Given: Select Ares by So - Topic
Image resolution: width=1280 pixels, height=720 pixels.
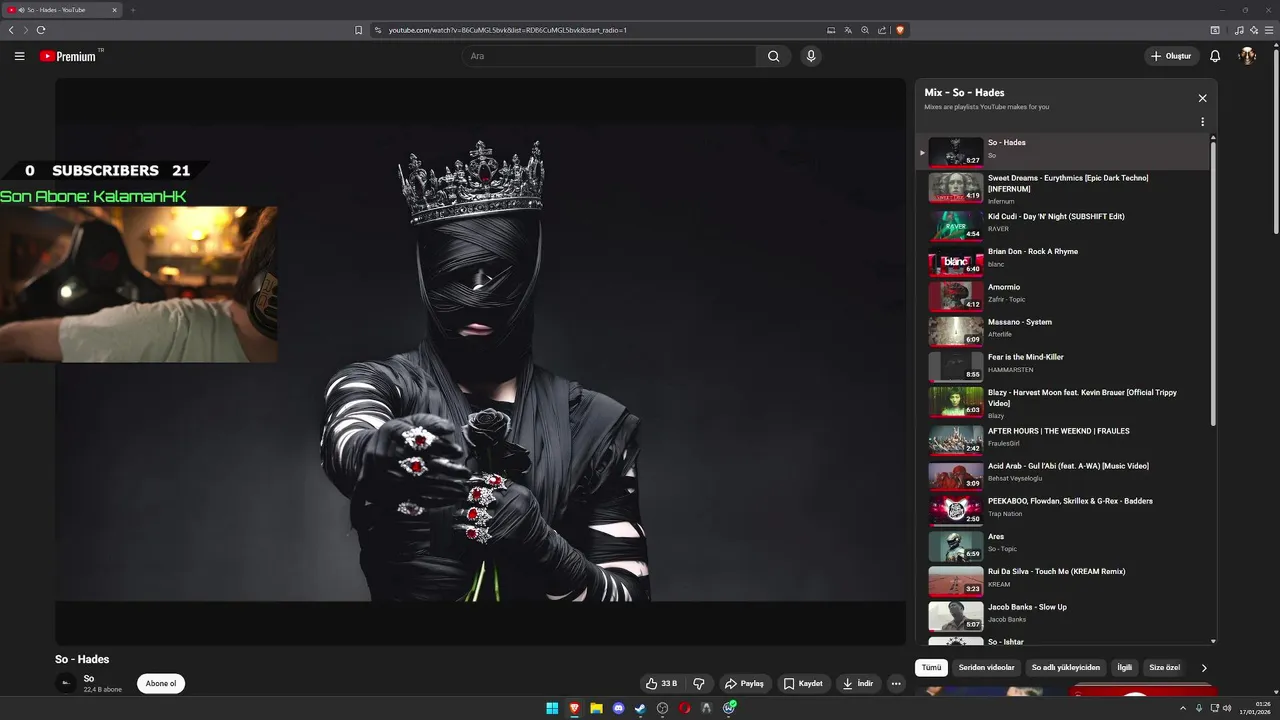Looking at the screenshot, I should pos(1063,545).
